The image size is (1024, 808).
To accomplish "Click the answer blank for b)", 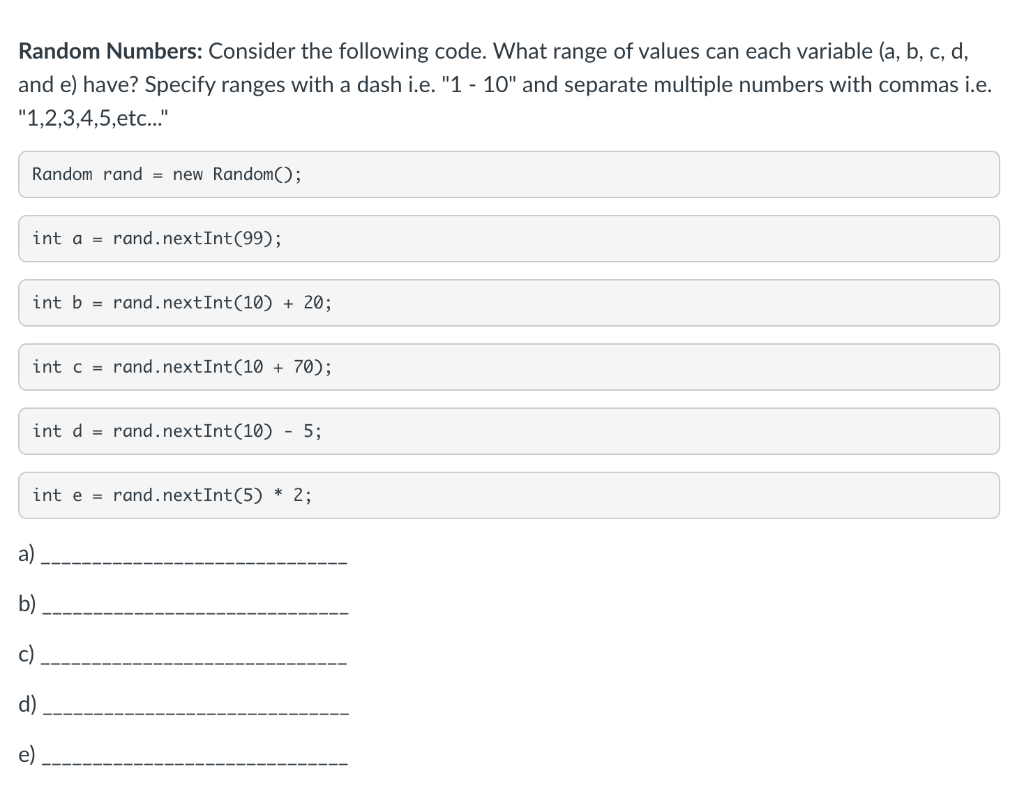I will click(195, 612).
